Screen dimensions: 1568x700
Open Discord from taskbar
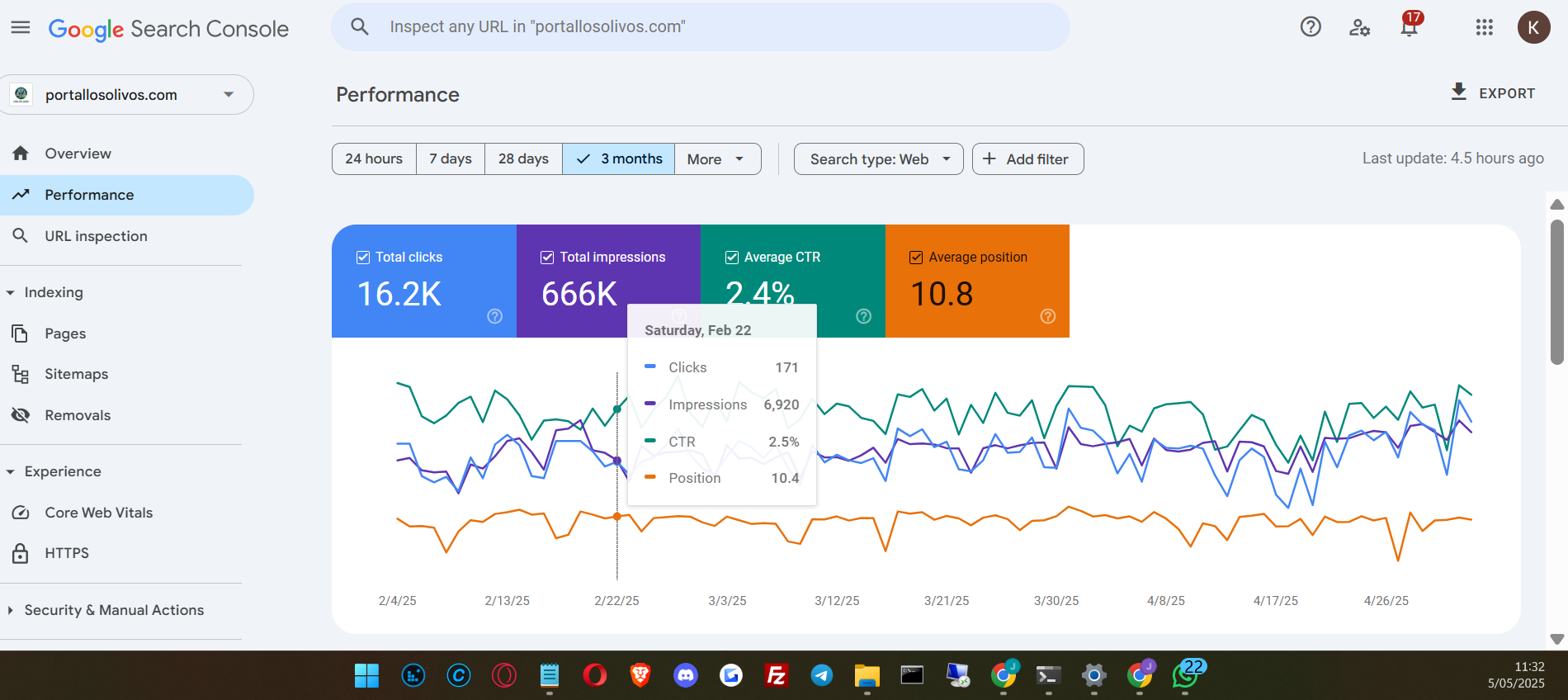tap(686, 676)
